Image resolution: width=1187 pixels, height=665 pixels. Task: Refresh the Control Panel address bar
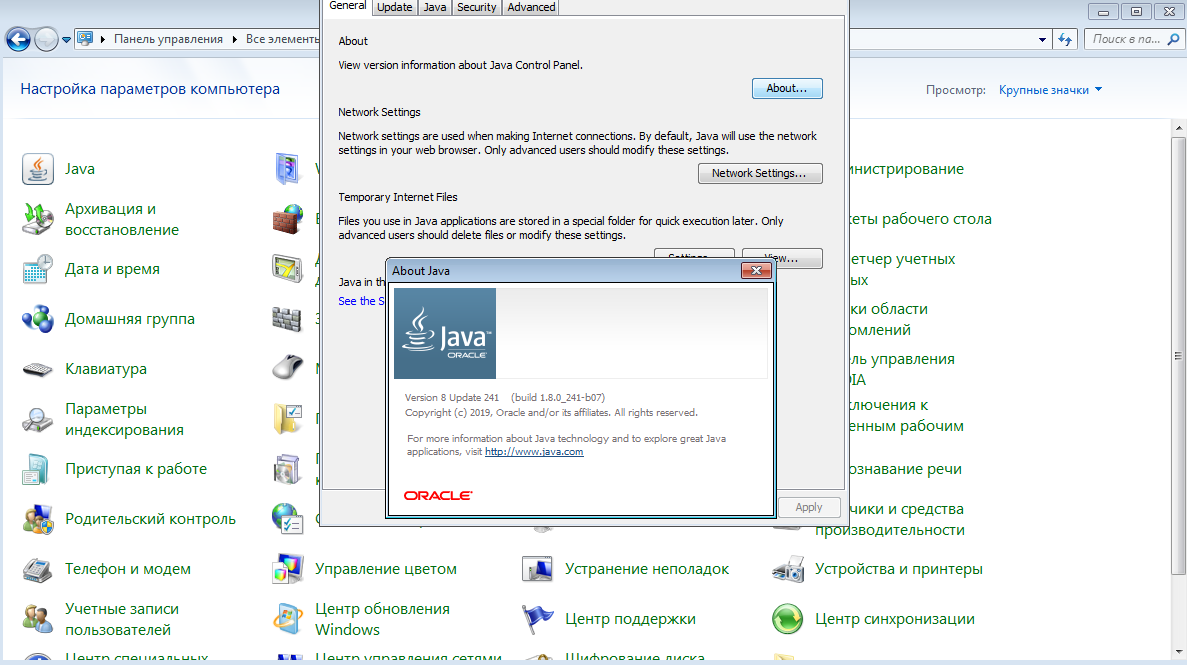pyautogui.click(x=1065, y=39)
